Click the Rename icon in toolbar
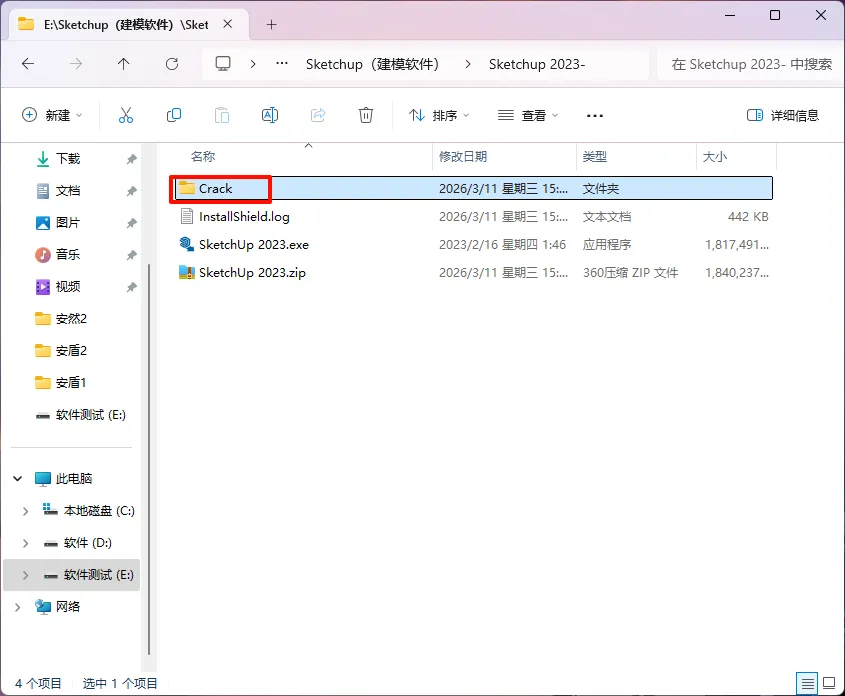 coord(269,115)
